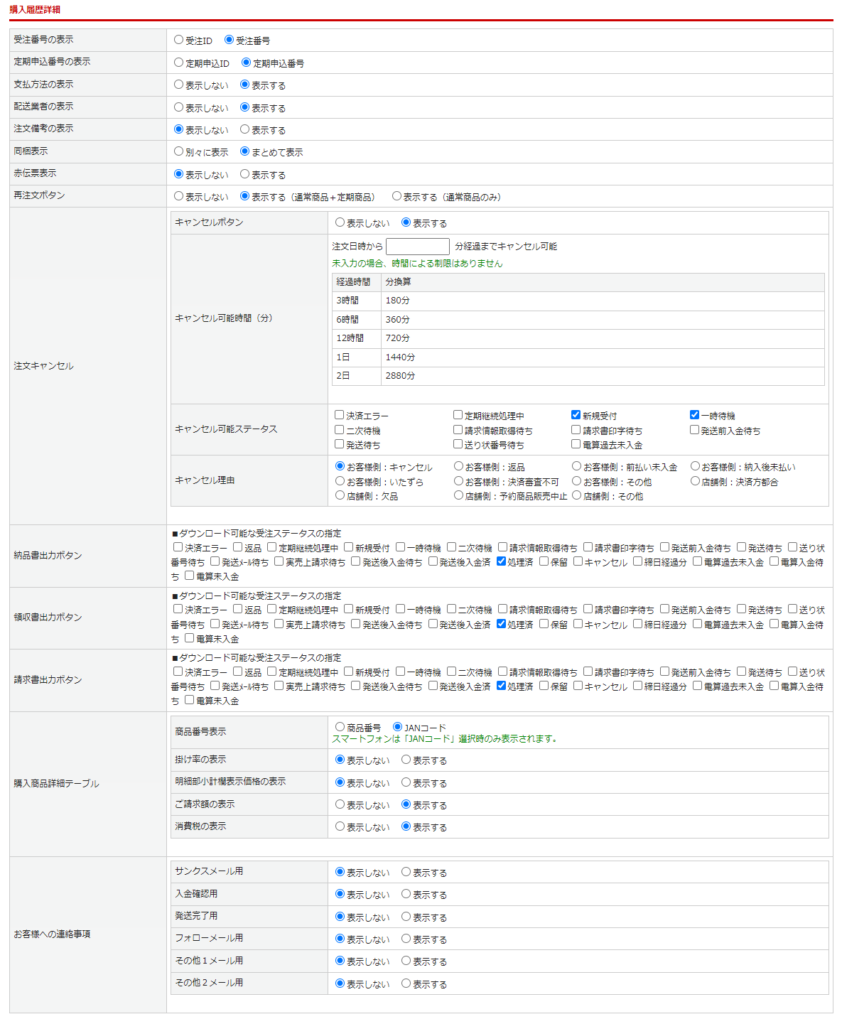Choose 表示する（通常商品のみ）for 再注文ボタン

(x=397, y=197)
